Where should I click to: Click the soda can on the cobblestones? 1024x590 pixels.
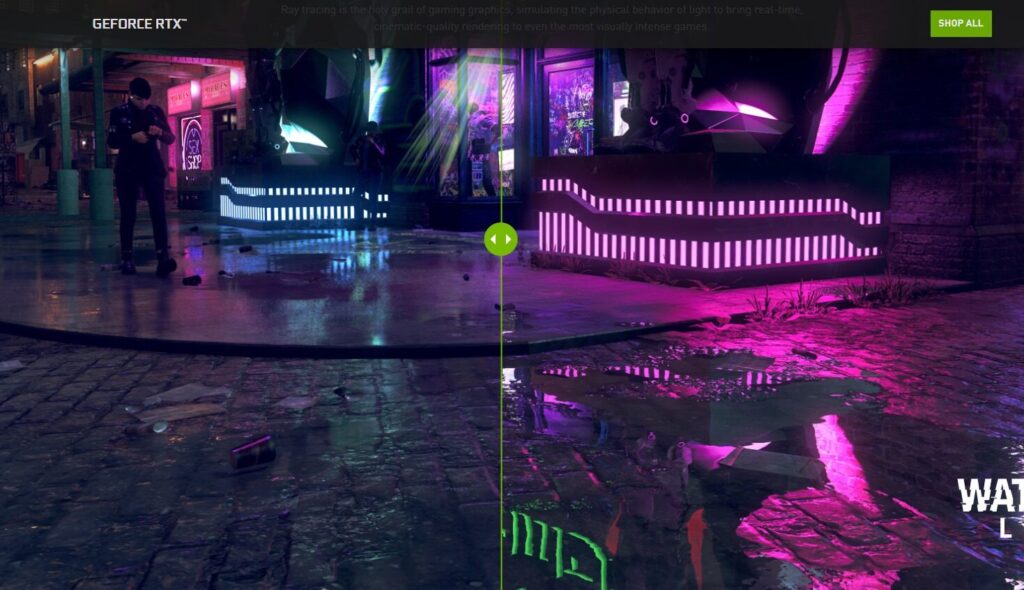point(251,451)
